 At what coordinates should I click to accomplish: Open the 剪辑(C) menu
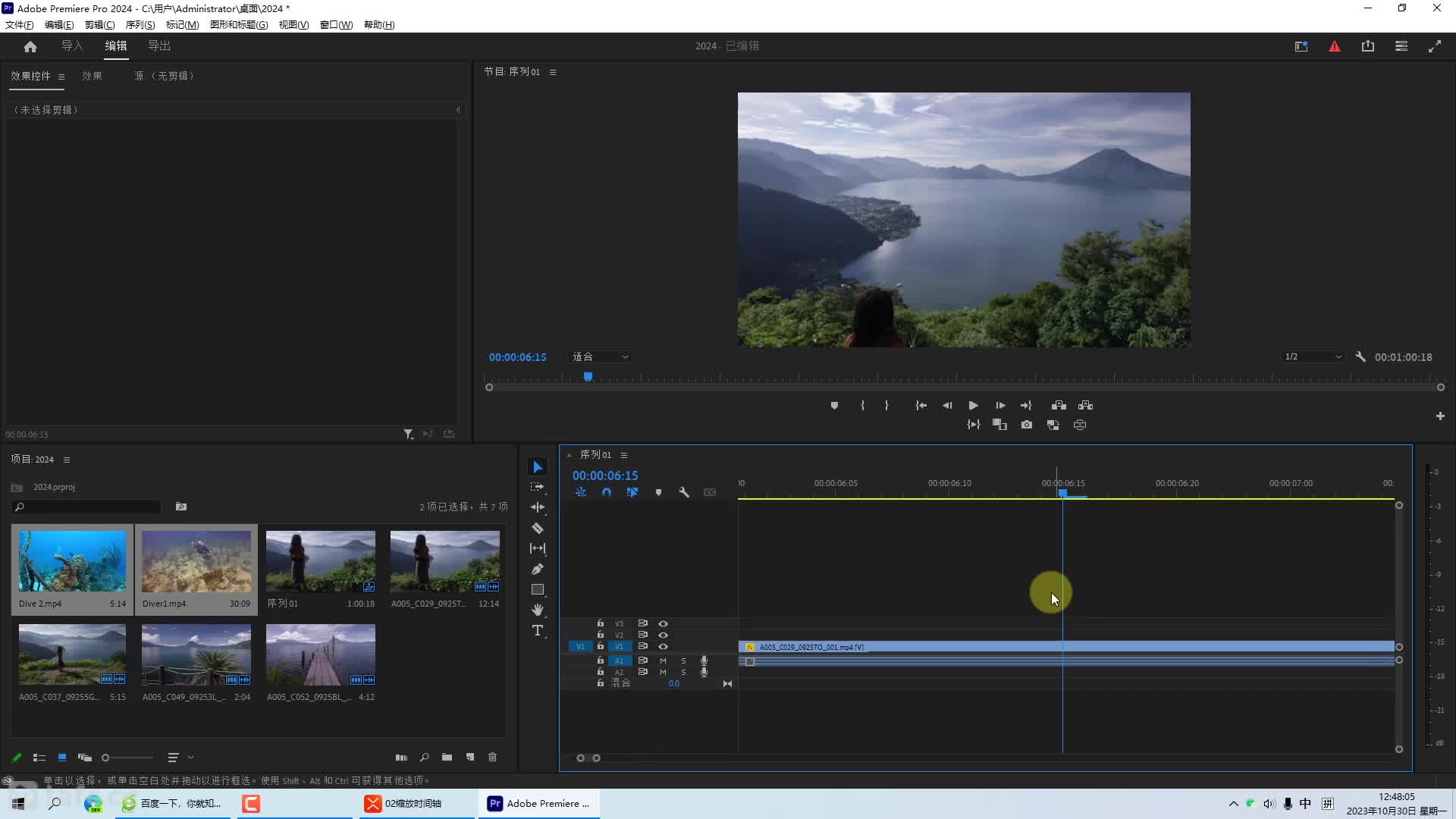pyautogui.click(x=99, y=25)
